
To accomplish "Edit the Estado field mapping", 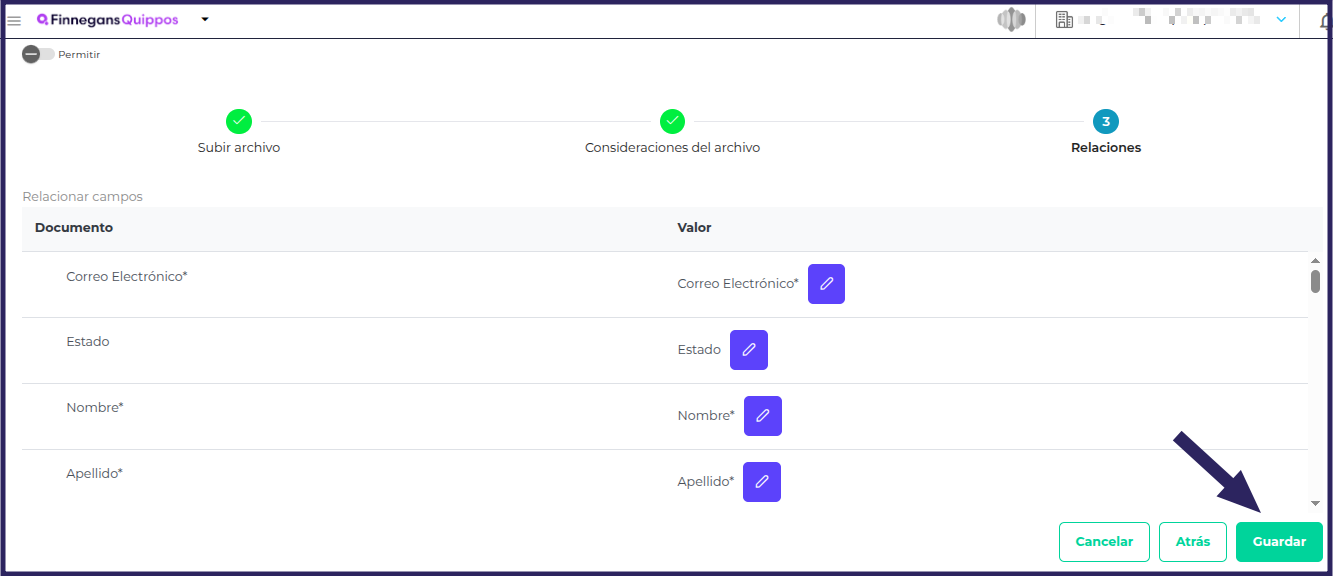I will click(x=749, y=350).
